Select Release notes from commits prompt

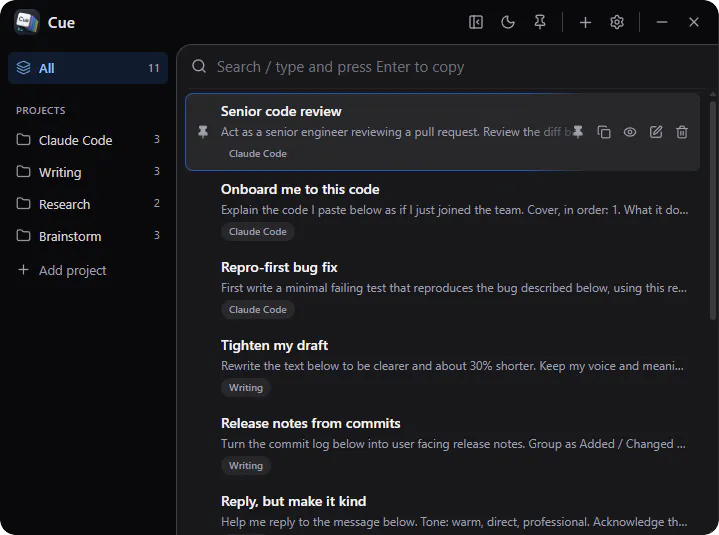(442, 444)
